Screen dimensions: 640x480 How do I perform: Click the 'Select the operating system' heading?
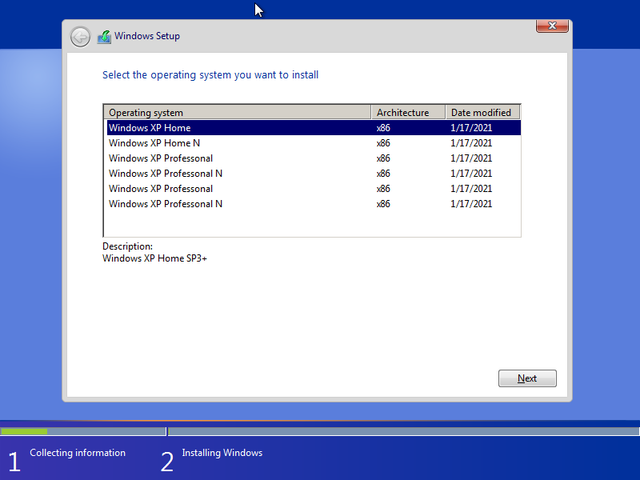coord(211,75)
